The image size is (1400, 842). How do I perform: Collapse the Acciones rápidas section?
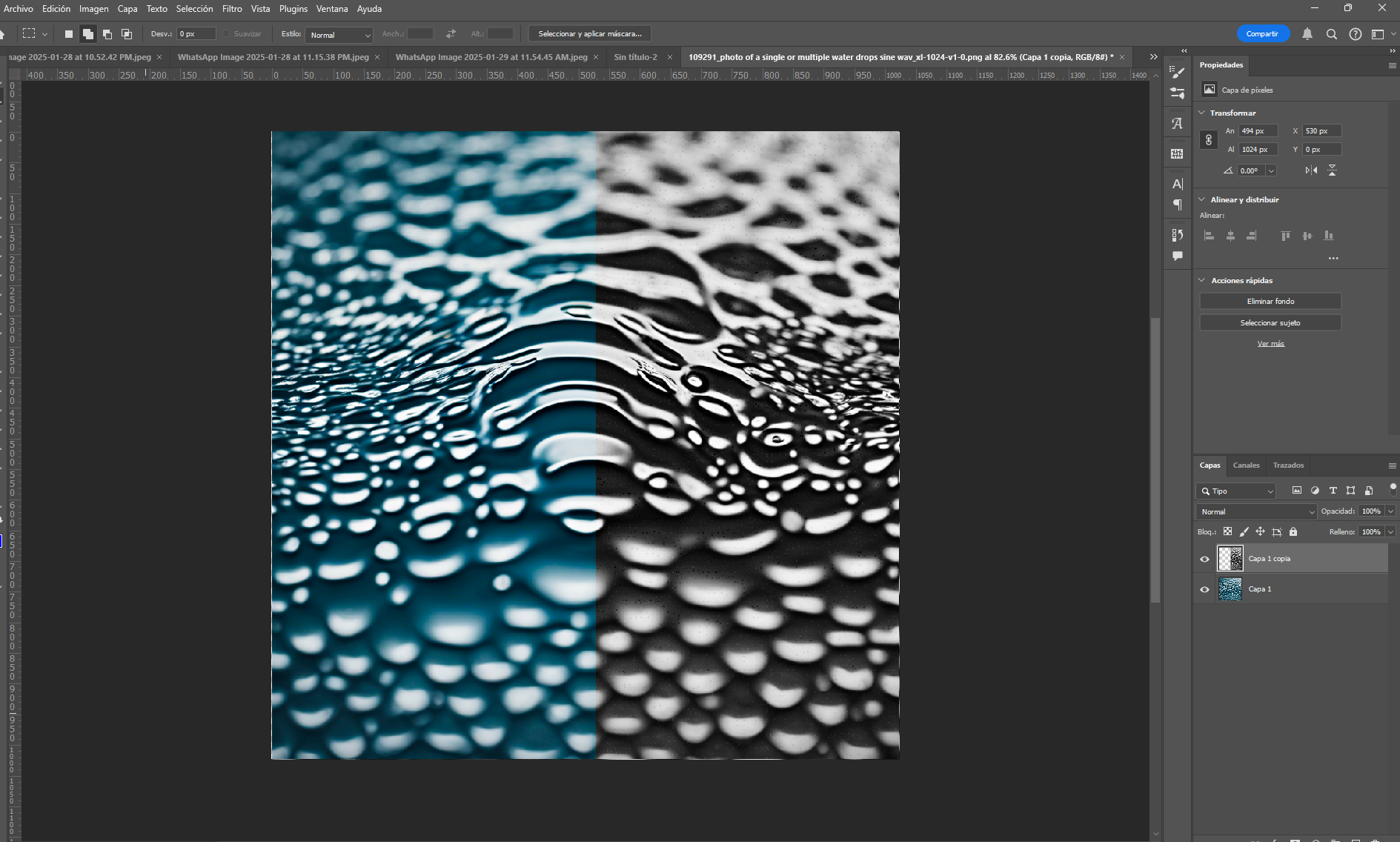point(1201,280)
